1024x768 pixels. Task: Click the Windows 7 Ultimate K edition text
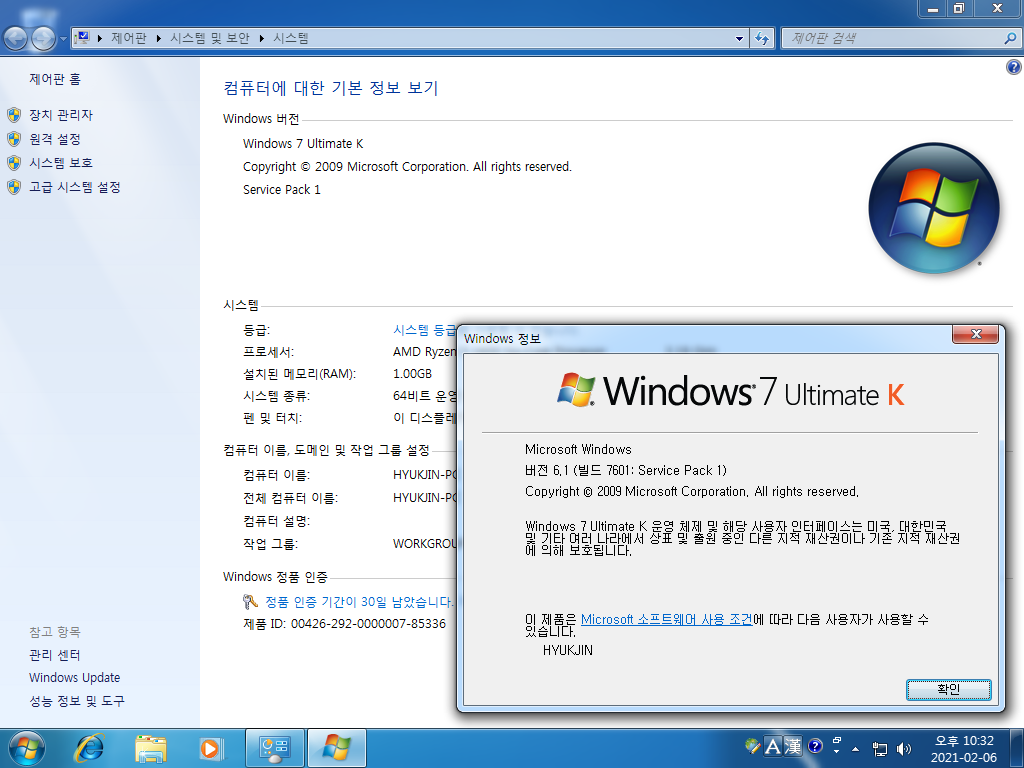click(x=303, y=144)
